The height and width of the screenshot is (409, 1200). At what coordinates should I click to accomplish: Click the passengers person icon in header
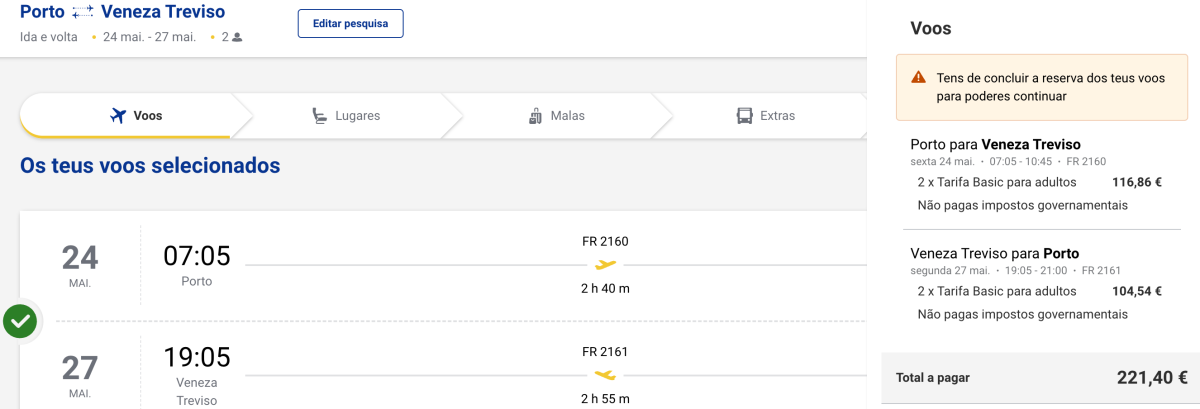pyautogui.click(x=238, y=37)
